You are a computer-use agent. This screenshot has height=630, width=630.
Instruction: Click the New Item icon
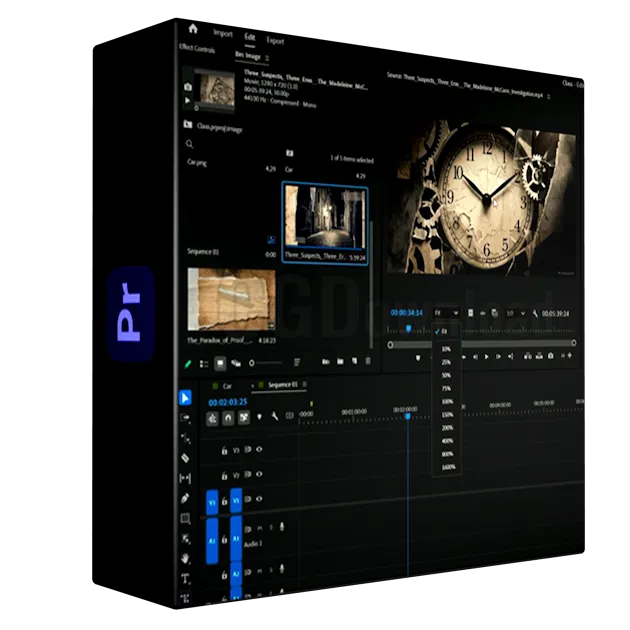354,361
